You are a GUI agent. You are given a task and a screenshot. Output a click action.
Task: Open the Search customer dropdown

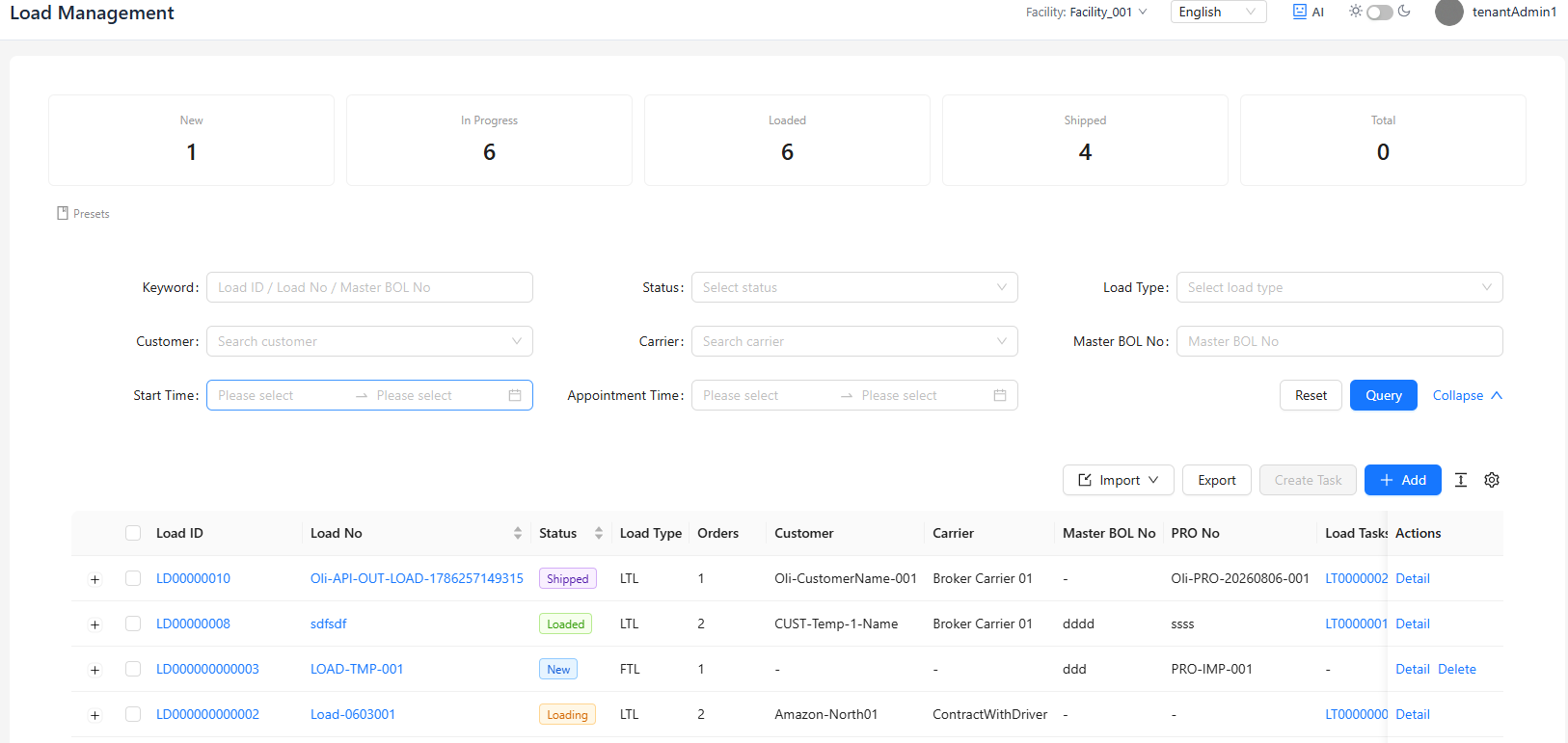(369, 341)
